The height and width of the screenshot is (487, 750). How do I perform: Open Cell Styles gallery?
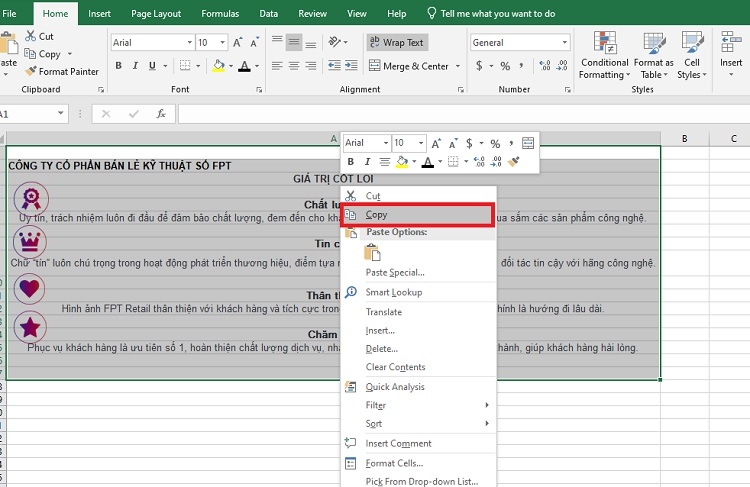coord(692,55)
